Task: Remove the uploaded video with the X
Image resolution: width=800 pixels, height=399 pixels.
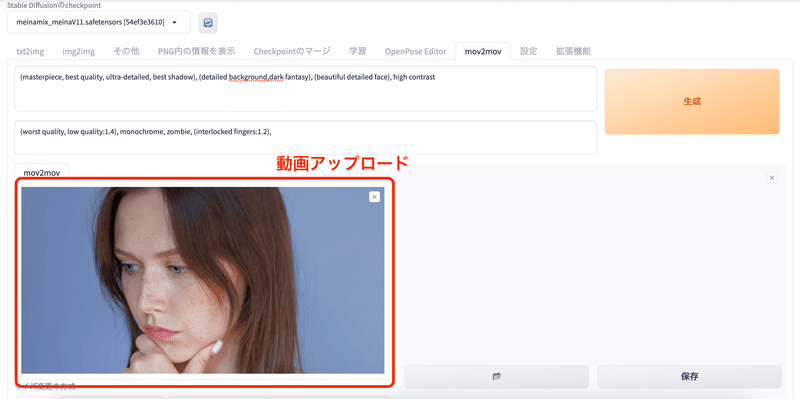Action: (x=374, y=197)
